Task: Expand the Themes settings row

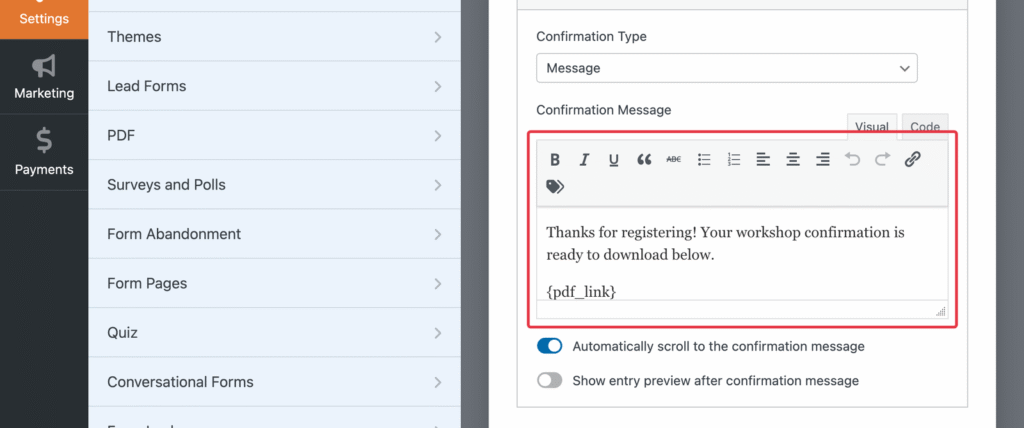Action: point(274,37)
